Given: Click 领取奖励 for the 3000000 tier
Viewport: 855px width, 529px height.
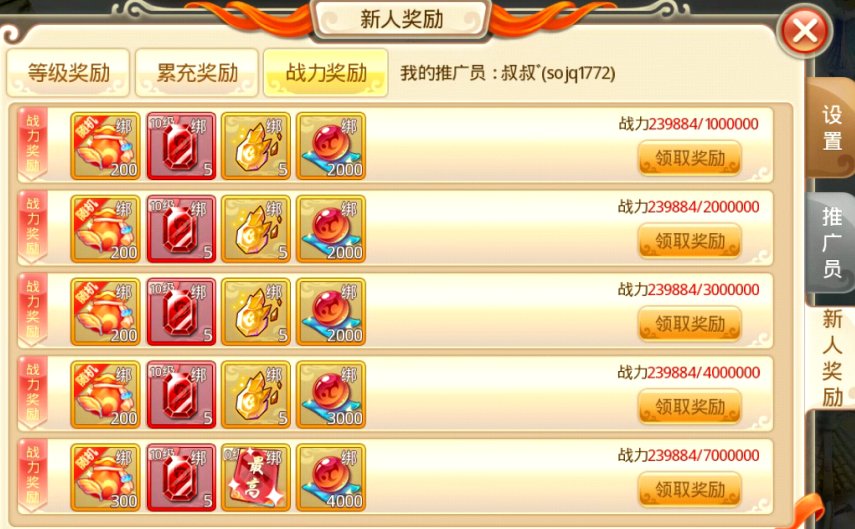Looking at the screenshot, I should [x=690, y=324].
